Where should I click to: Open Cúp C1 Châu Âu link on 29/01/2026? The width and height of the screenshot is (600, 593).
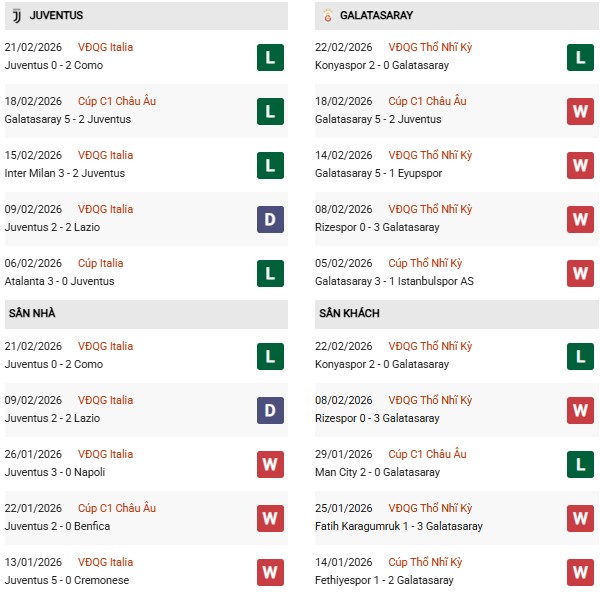[427, 454]
